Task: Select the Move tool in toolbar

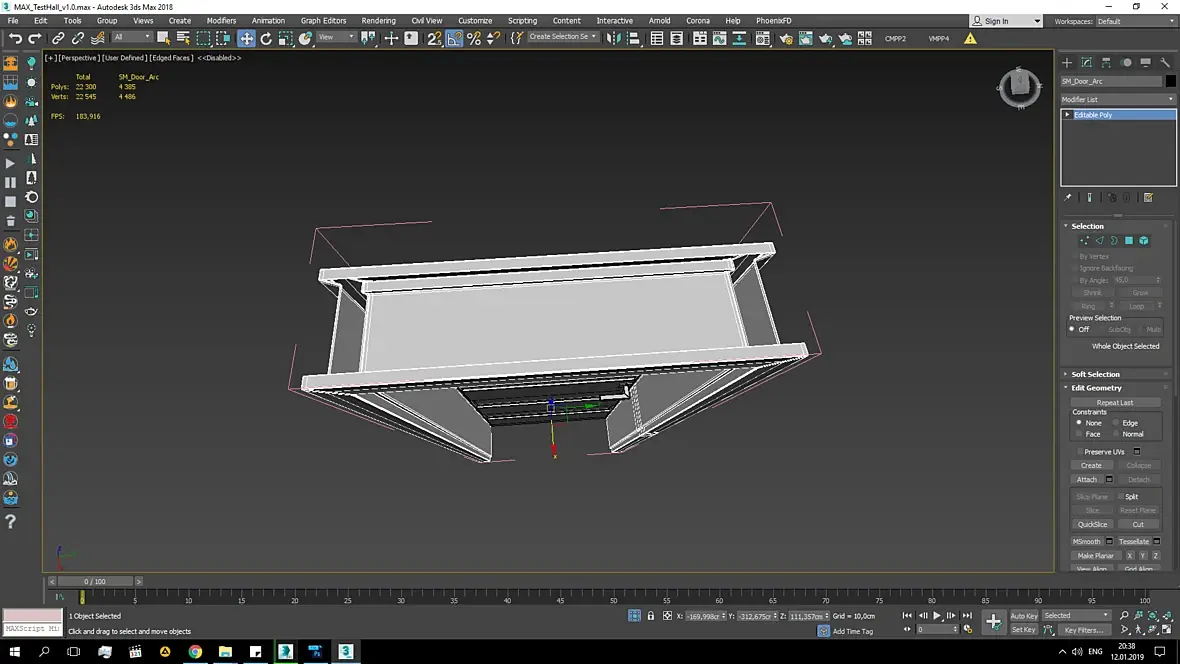Action: point(246,38)
